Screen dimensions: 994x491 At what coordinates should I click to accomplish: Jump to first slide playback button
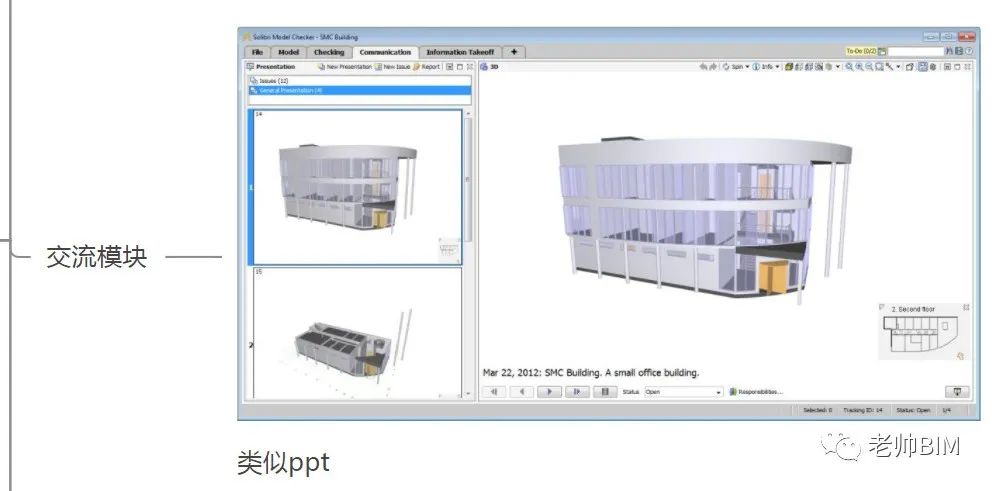pos(494,392)
